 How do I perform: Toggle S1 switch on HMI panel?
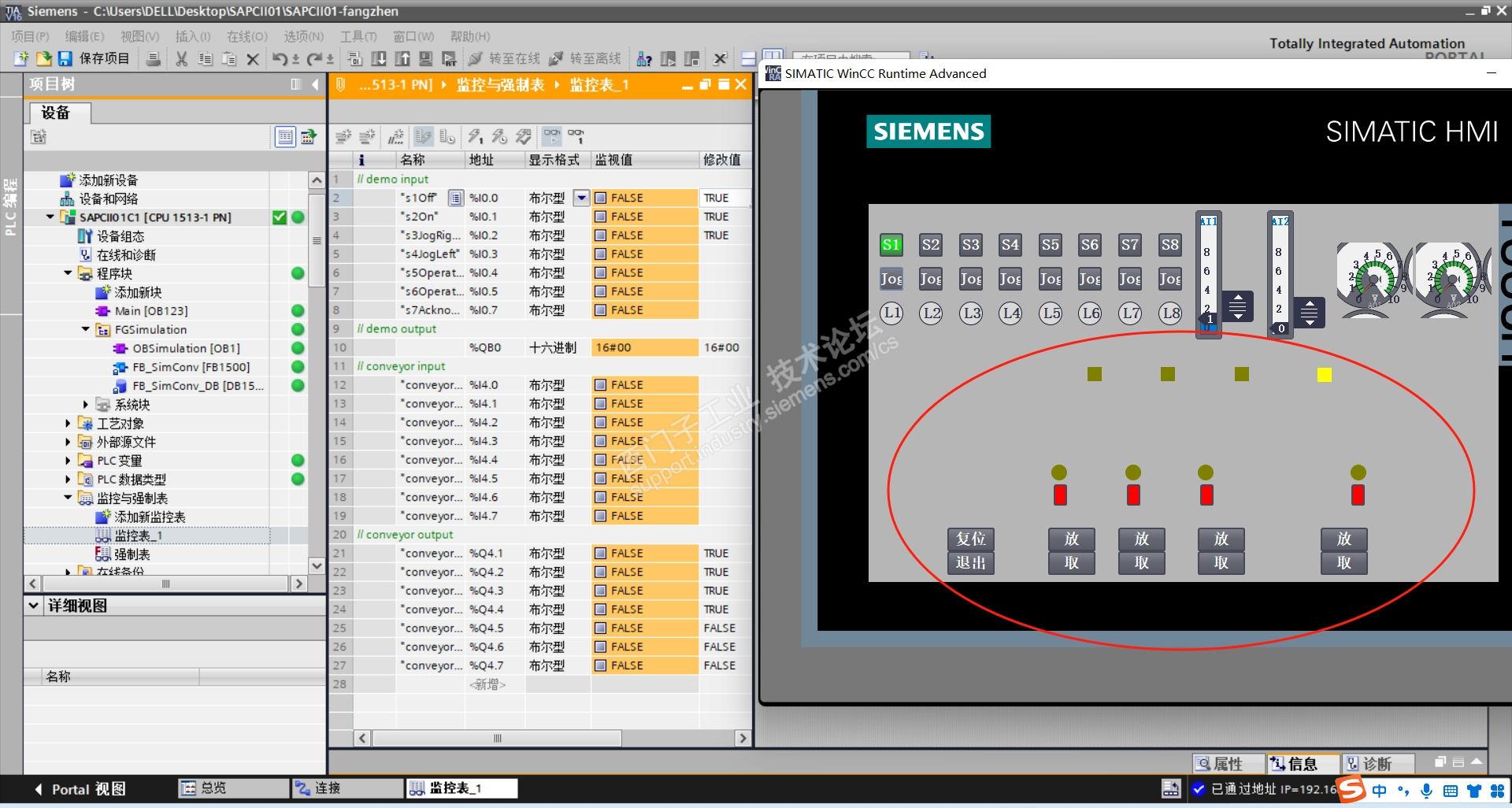point(891,245)
